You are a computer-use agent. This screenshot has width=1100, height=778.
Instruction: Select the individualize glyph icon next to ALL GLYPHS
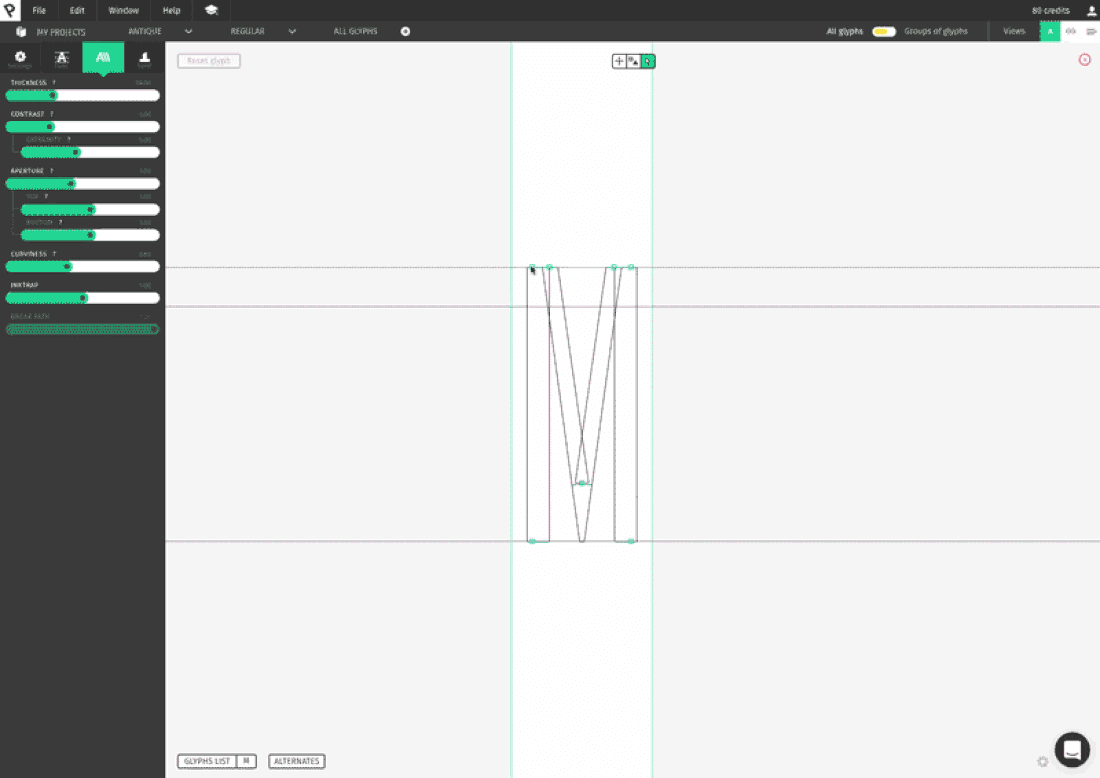coord(405,31)
